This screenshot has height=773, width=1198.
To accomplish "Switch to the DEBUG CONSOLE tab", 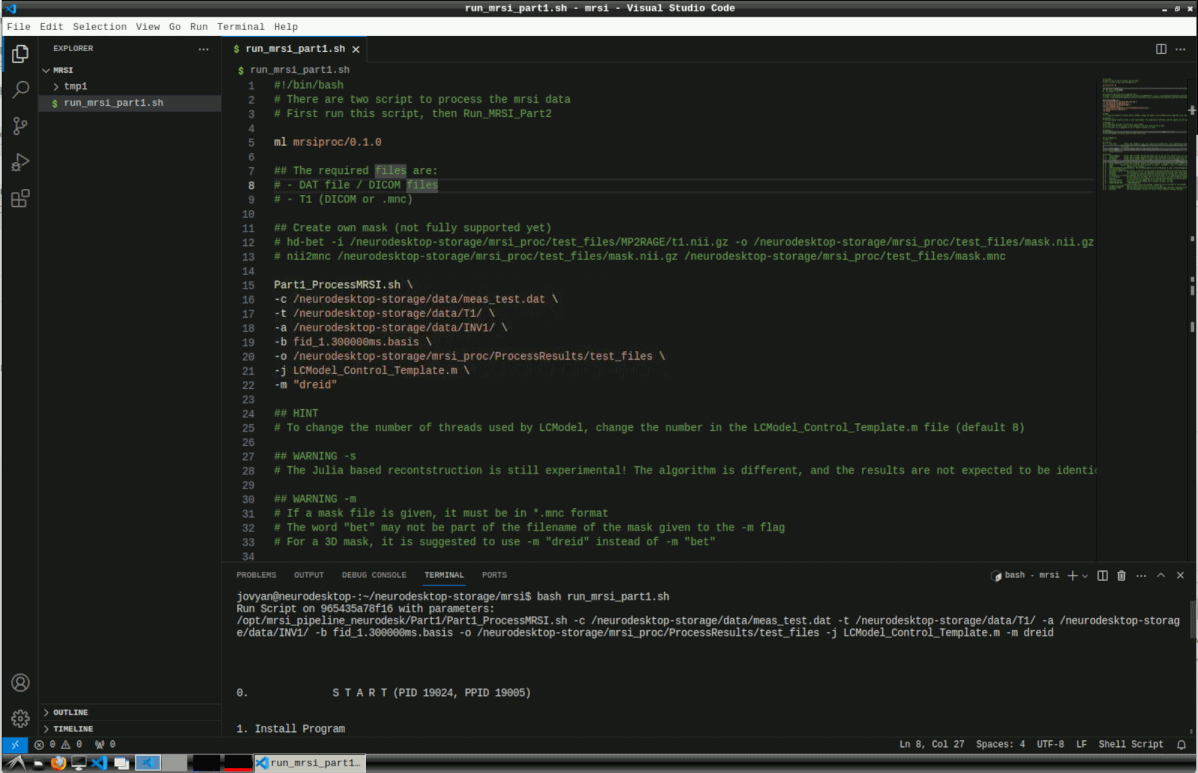I will click(374, 575).
